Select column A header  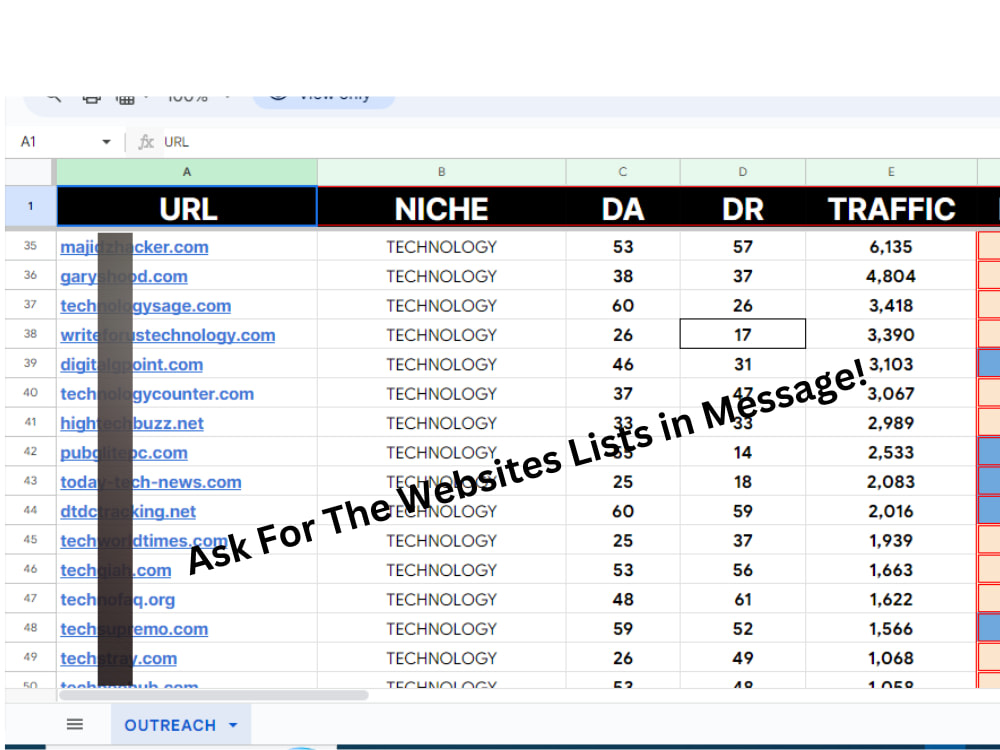click(x=187, y=172)
